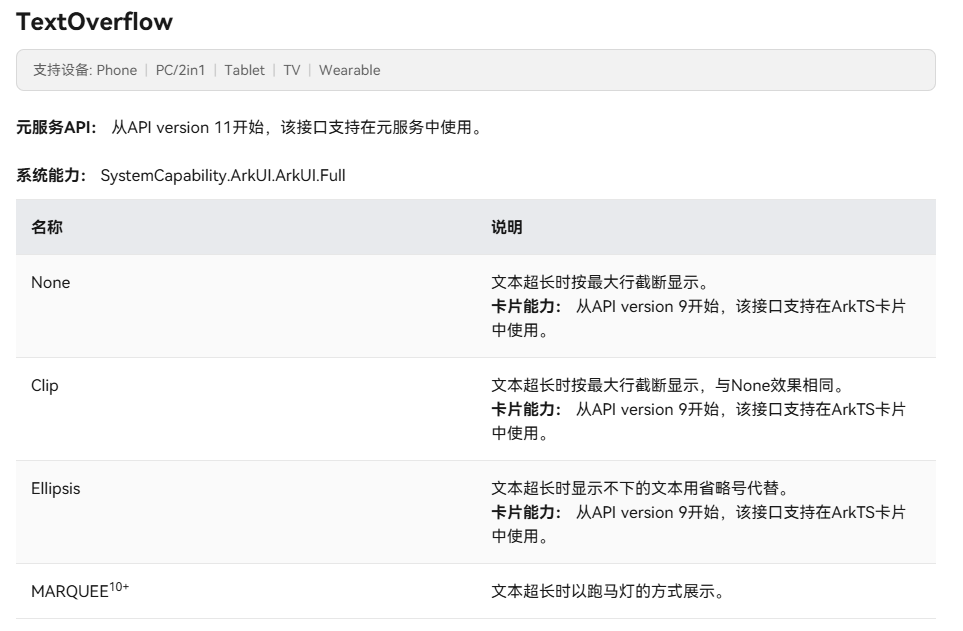This screenshot has height=631, width=963.
Task: Click the 名称 column header
Action: 47,228
